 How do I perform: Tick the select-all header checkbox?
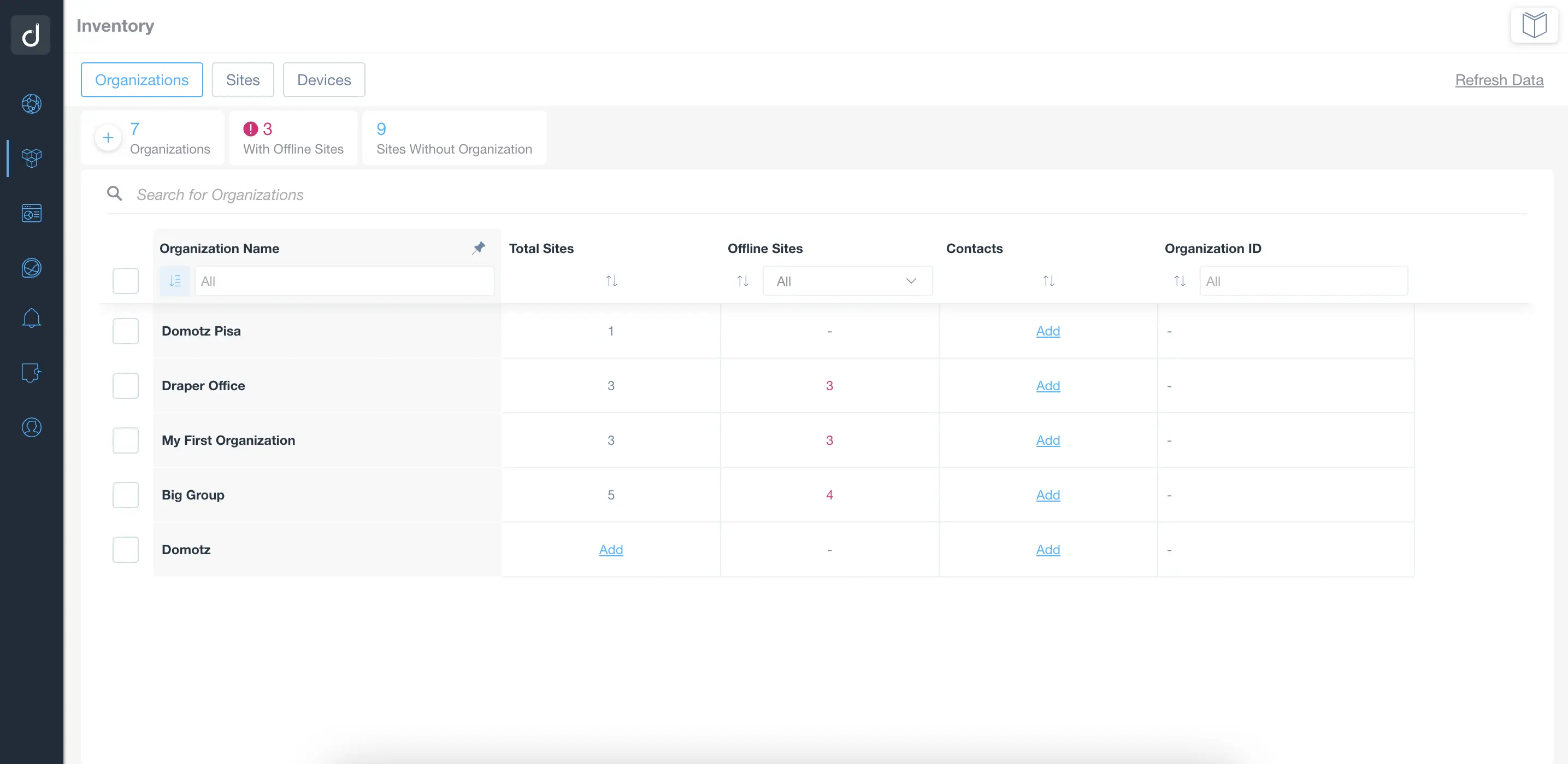point(126,281)
